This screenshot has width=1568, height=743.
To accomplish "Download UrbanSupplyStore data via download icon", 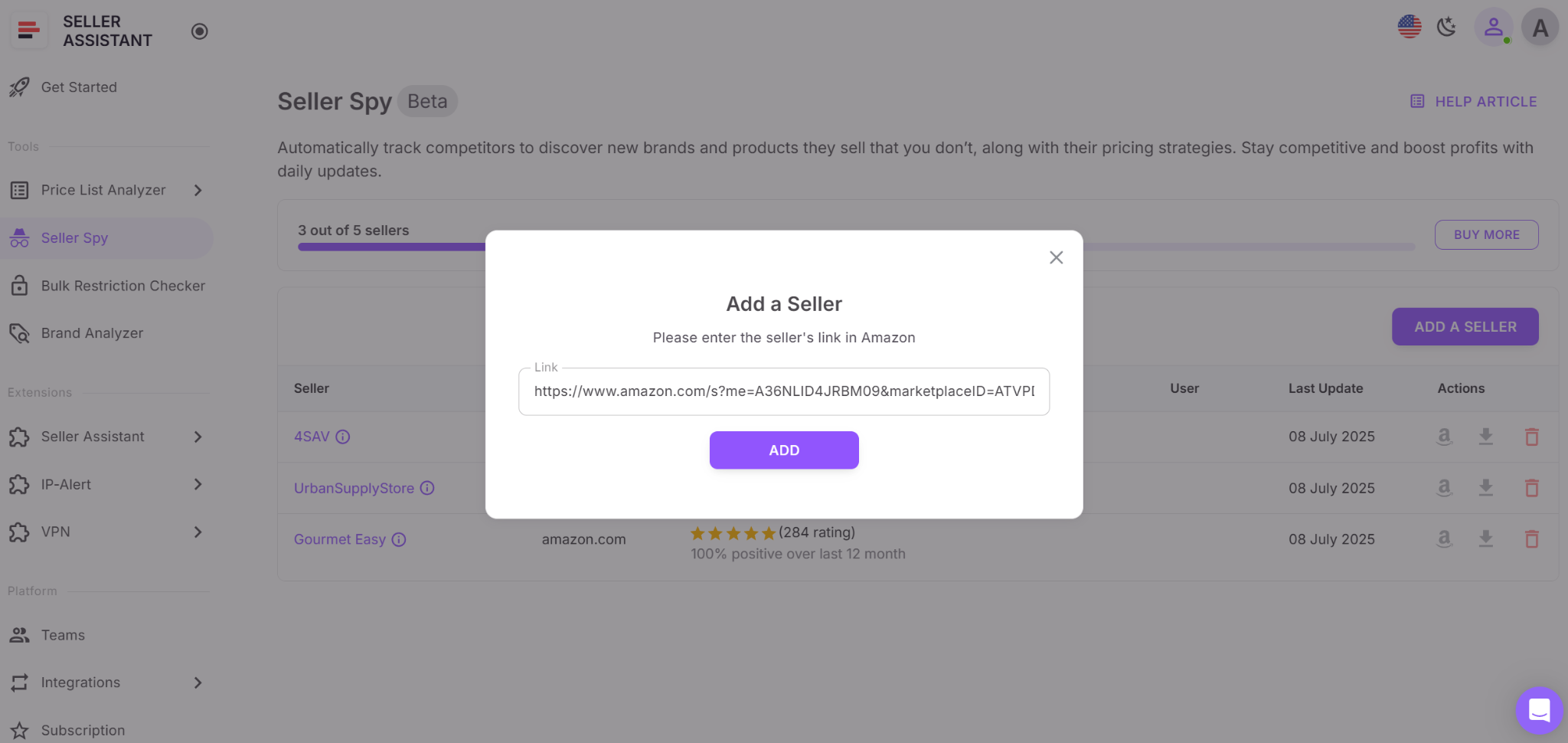I will click(1485, 487).
